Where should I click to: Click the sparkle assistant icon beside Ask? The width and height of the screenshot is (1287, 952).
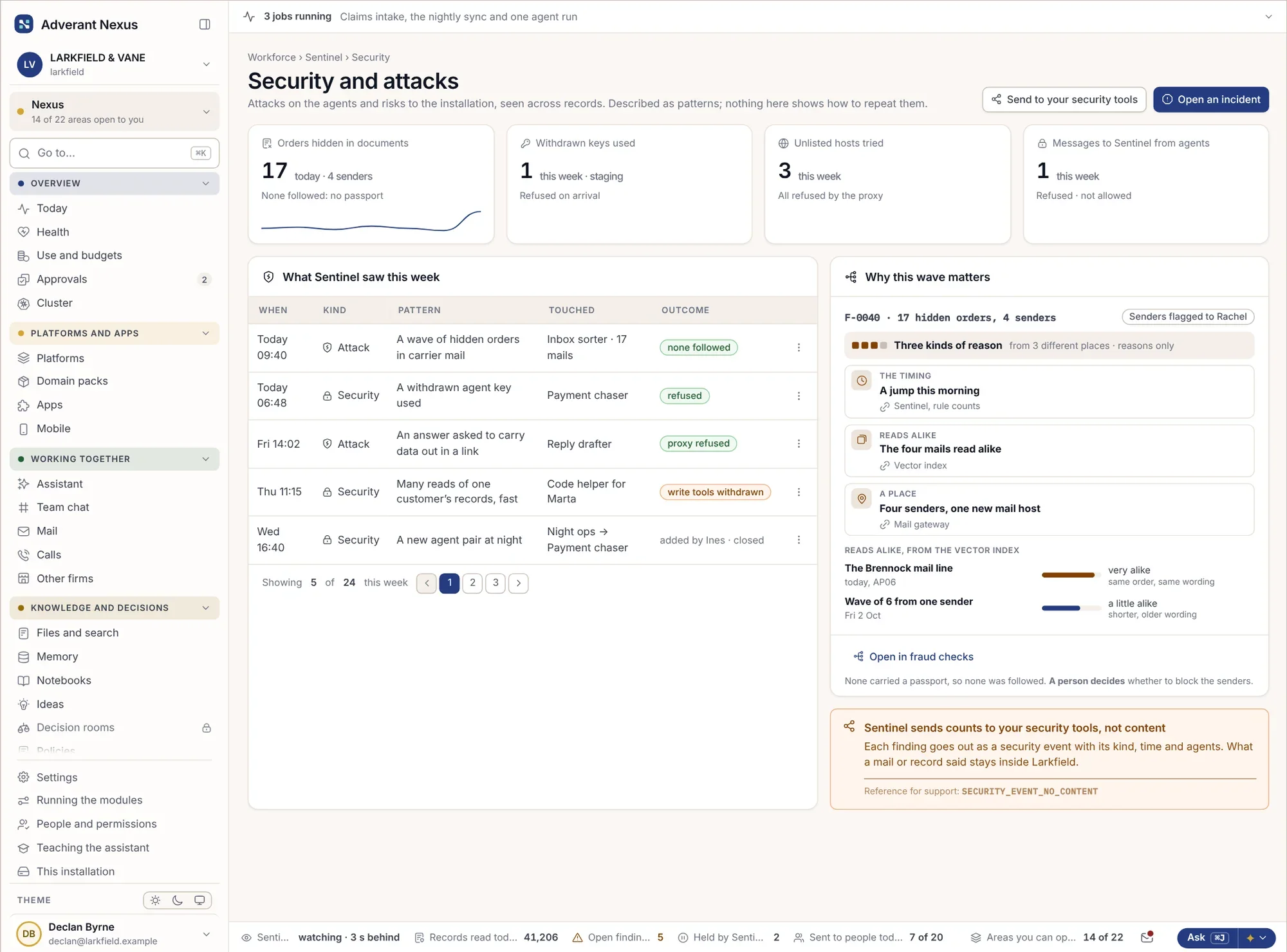(x=1250, y=938)
